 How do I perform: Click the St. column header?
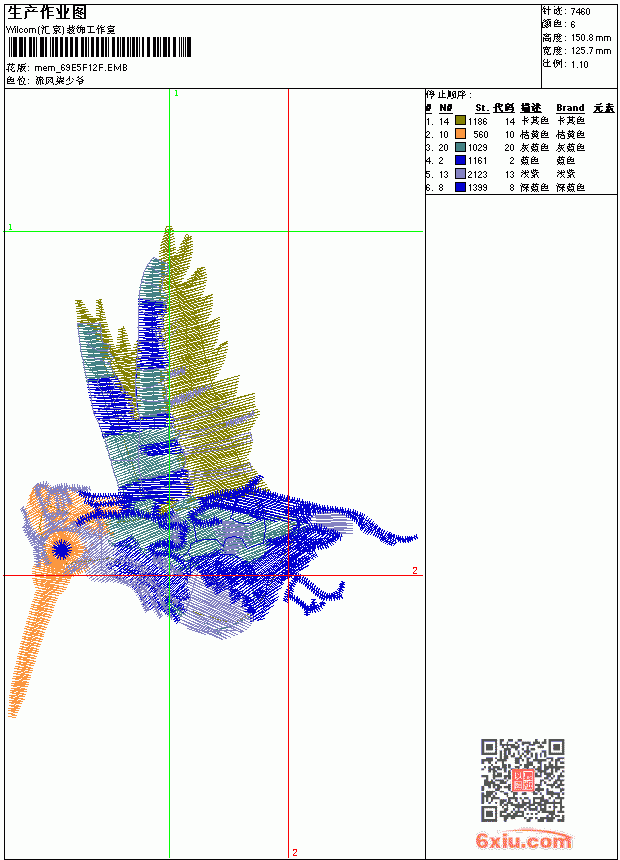click(482, 108)
